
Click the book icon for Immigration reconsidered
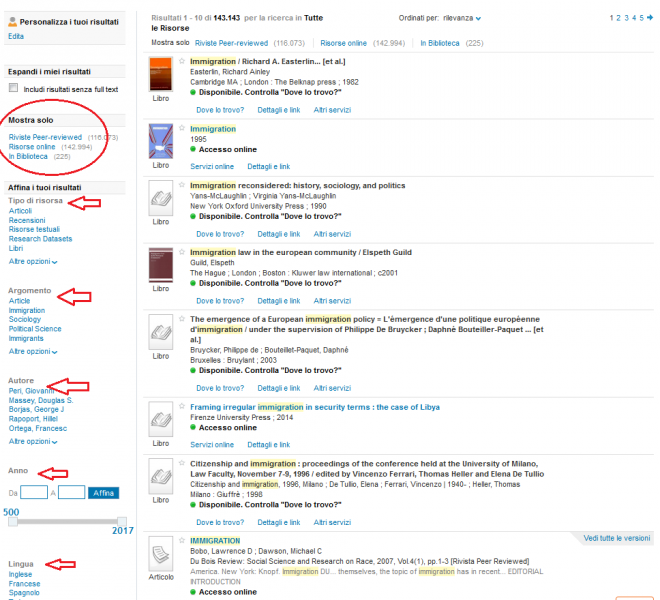[161, 203]
